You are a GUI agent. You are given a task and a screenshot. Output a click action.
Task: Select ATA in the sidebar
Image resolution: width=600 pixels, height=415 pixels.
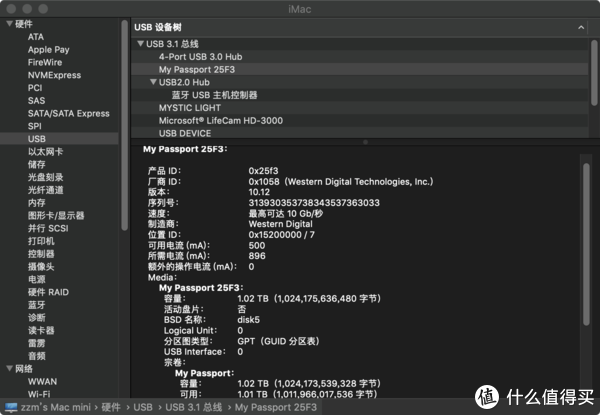point(36,37)
